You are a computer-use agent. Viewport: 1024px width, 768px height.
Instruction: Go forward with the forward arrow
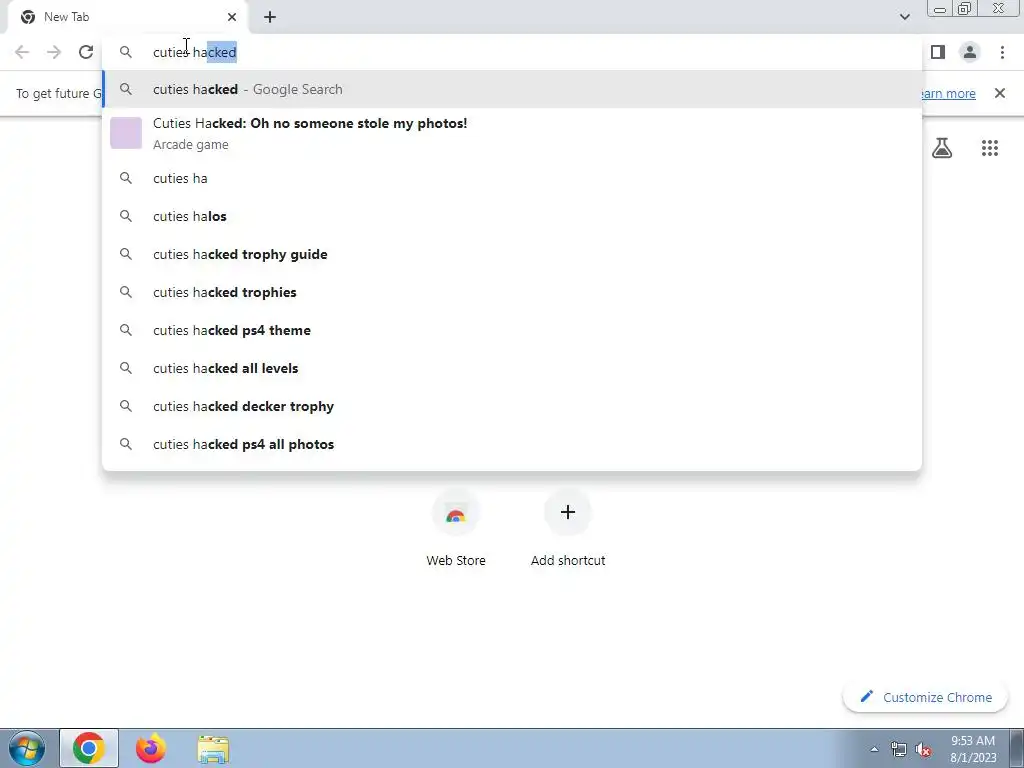tap(54, 52)
